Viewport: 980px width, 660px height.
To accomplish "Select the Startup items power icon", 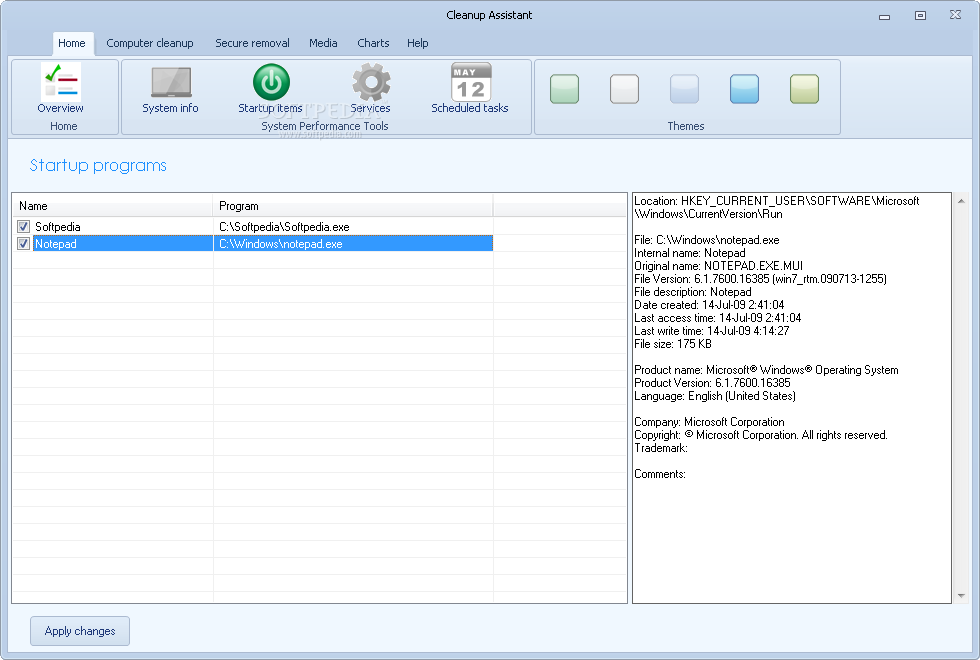I will click(271, 82).
